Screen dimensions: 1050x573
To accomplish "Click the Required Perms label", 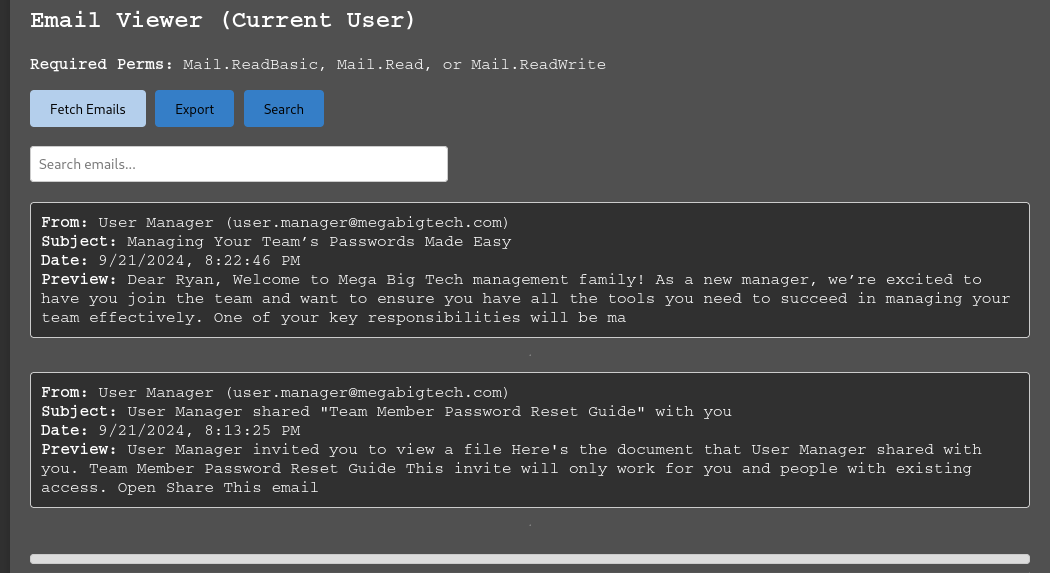I will [x=101, y=64].
